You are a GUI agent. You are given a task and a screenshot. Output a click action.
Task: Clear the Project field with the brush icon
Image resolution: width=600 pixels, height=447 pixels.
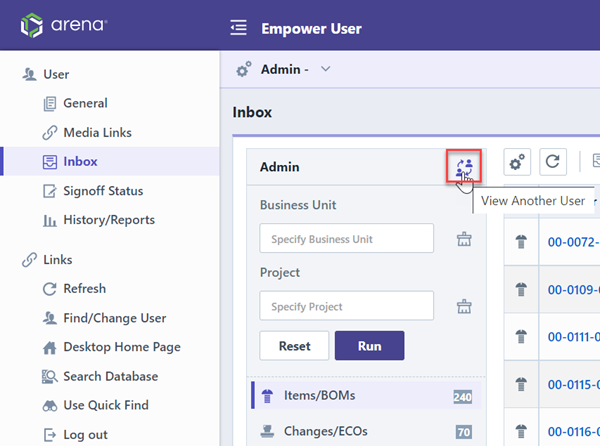click(x=464, y=307)
